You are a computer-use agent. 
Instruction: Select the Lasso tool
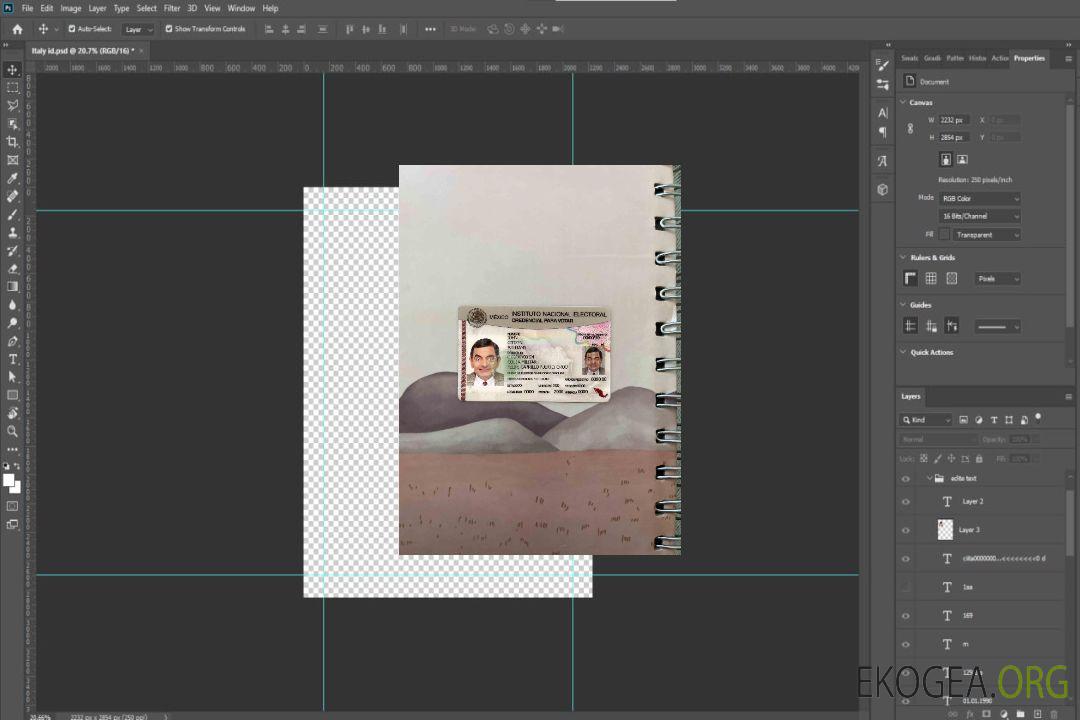point(13,105)
